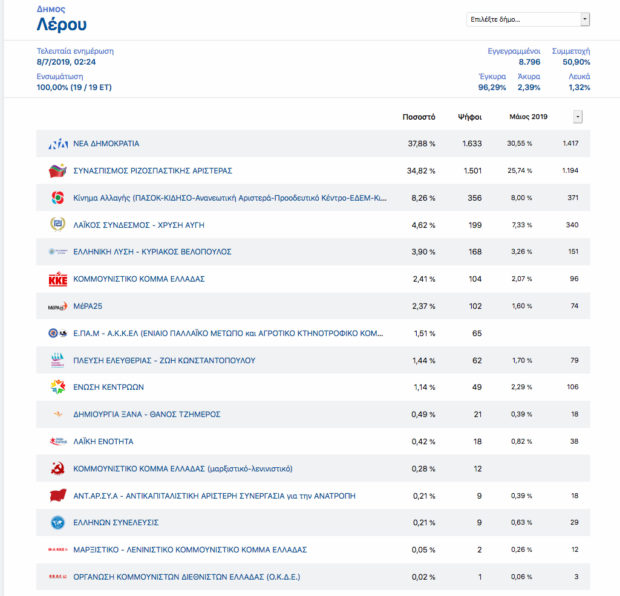Click the Ε.ΠΑ.Μ - Α.Κ.Κ.ΕΛ logo
The height and width of the screenshot is (596, 620).
[58, 333]
